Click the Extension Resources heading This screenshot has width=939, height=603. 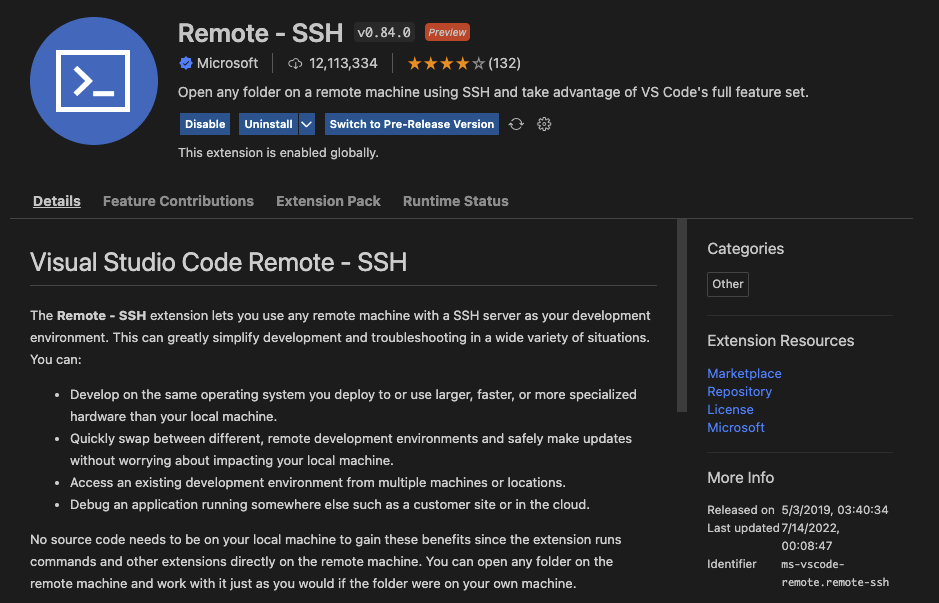(x=781, y=341)
